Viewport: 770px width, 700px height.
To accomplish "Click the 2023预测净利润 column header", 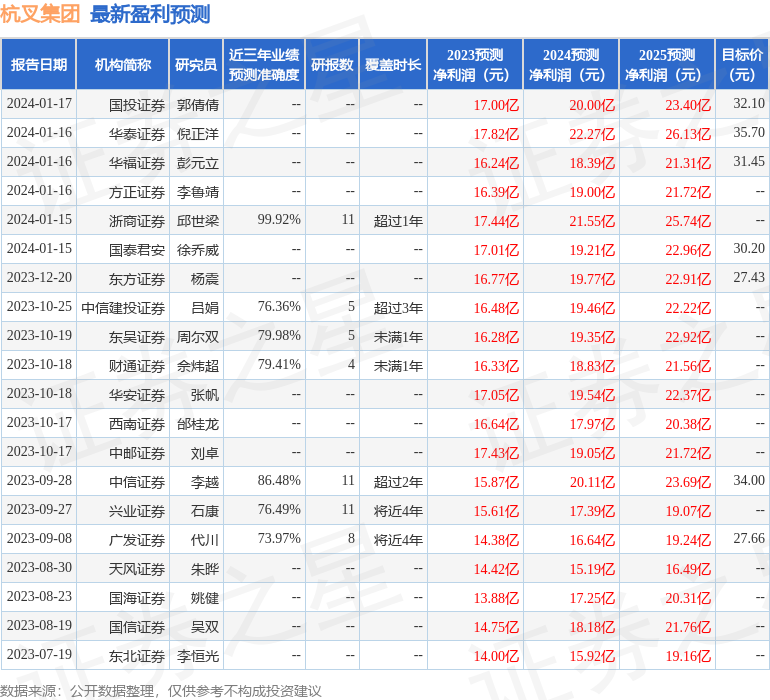I will click(475, 64).
